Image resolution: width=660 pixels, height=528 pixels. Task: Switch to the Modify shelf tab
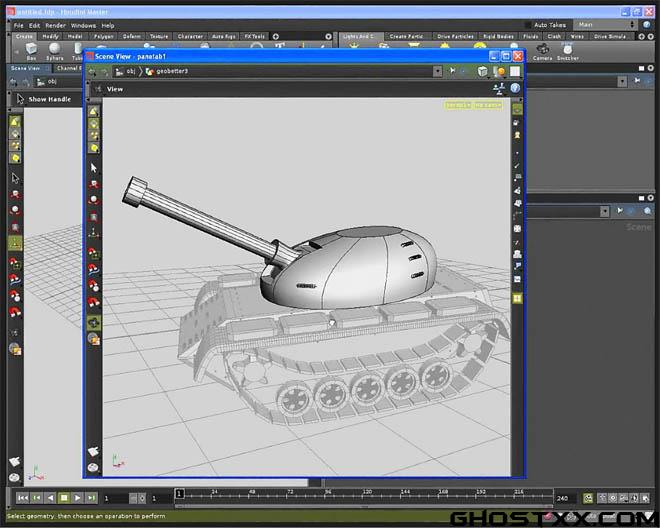click(51, 37)
